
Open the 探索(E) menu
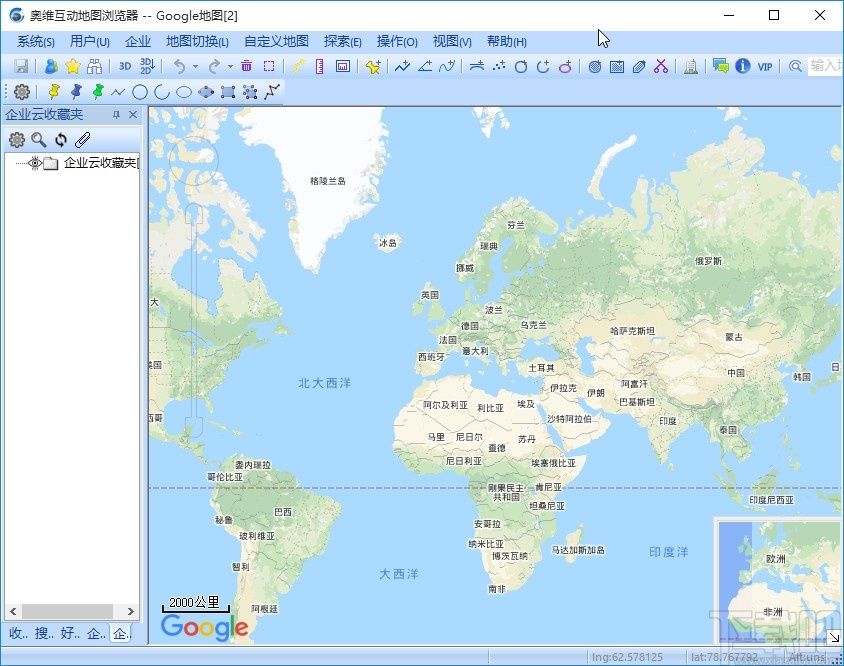point(342,41)
